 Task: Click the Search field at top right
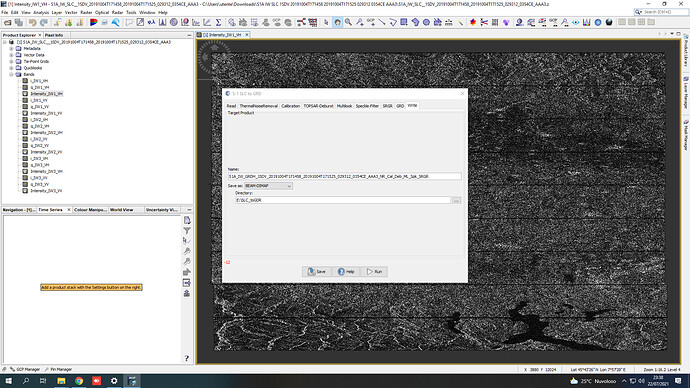660,12
